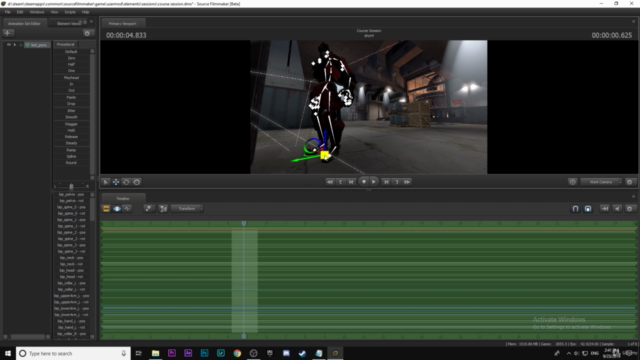
Task: Apply the Zero preset
Action: pos(71,58)
